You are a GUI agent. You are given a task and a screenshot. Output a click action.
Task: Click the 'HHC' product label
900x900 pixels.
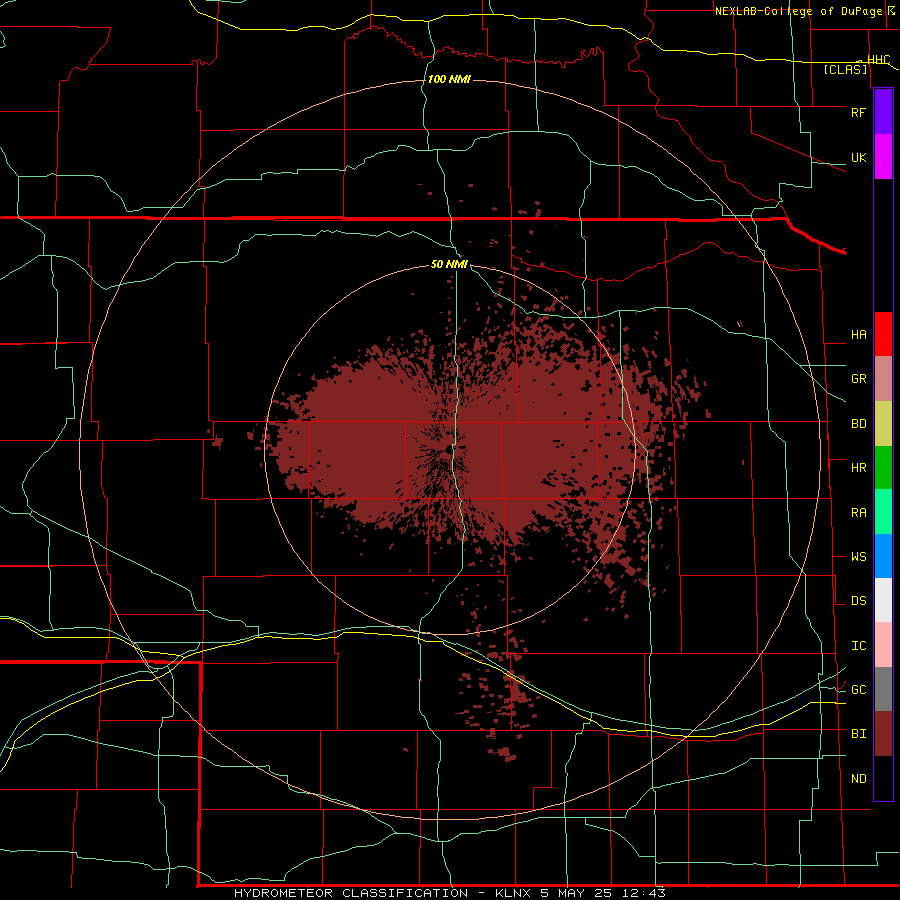point(878,60)
